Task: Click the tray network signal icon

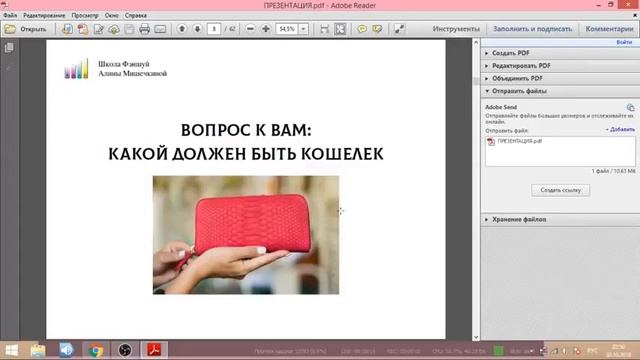Action: 555,351
